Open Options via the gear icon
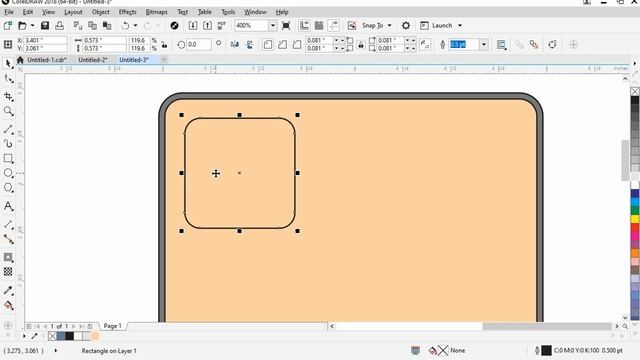640x360 pixels. pos(406,26)
